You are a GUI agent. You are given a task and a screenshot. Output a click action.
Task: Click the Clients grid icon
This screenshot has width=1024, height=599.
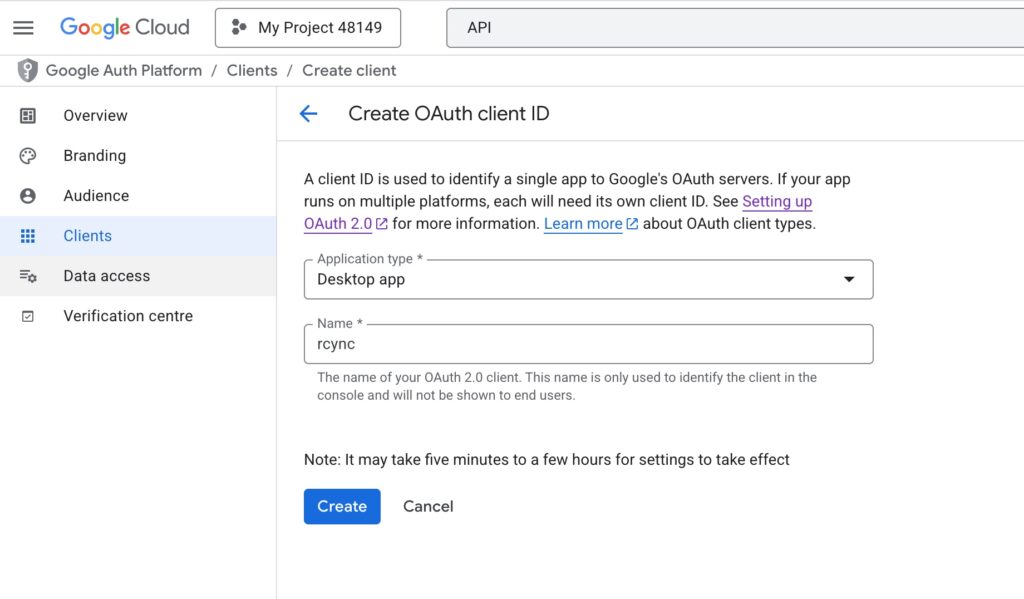(x=27, y=236)
